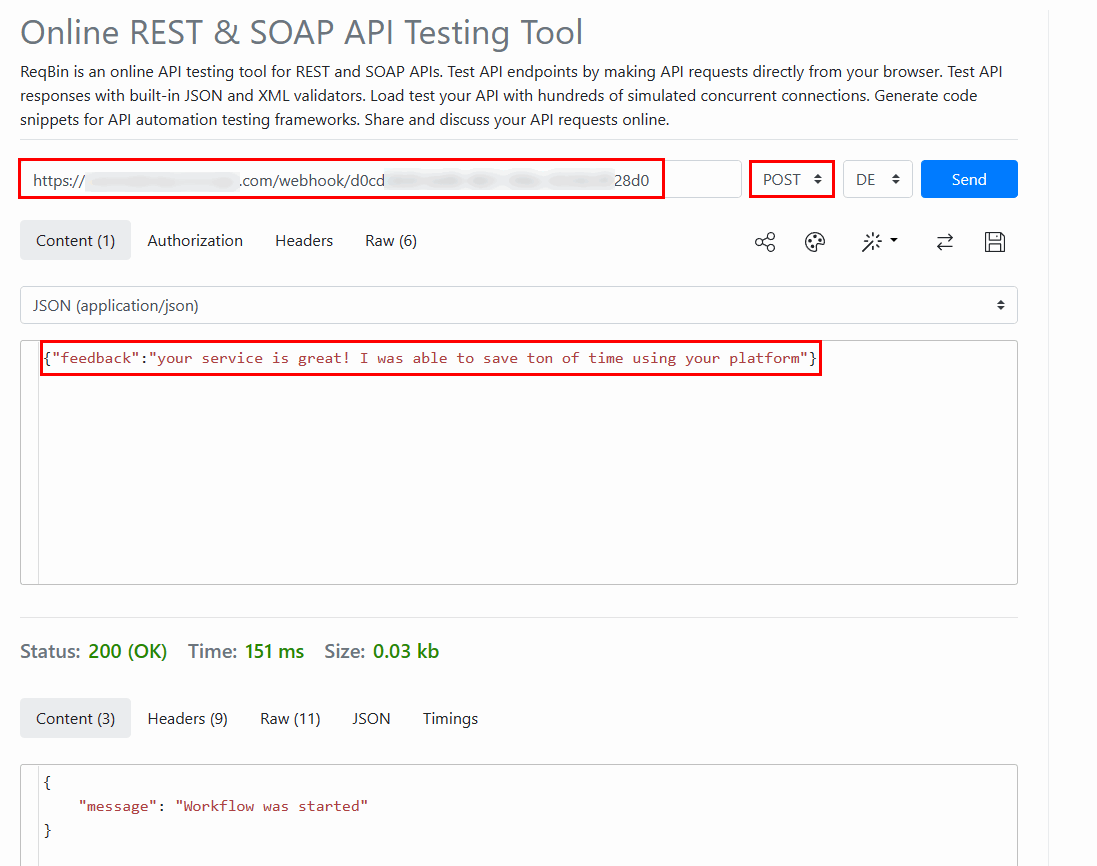1097x866 pixels.
Task: Open the Headers request tab
Action: tap(303, 240)
